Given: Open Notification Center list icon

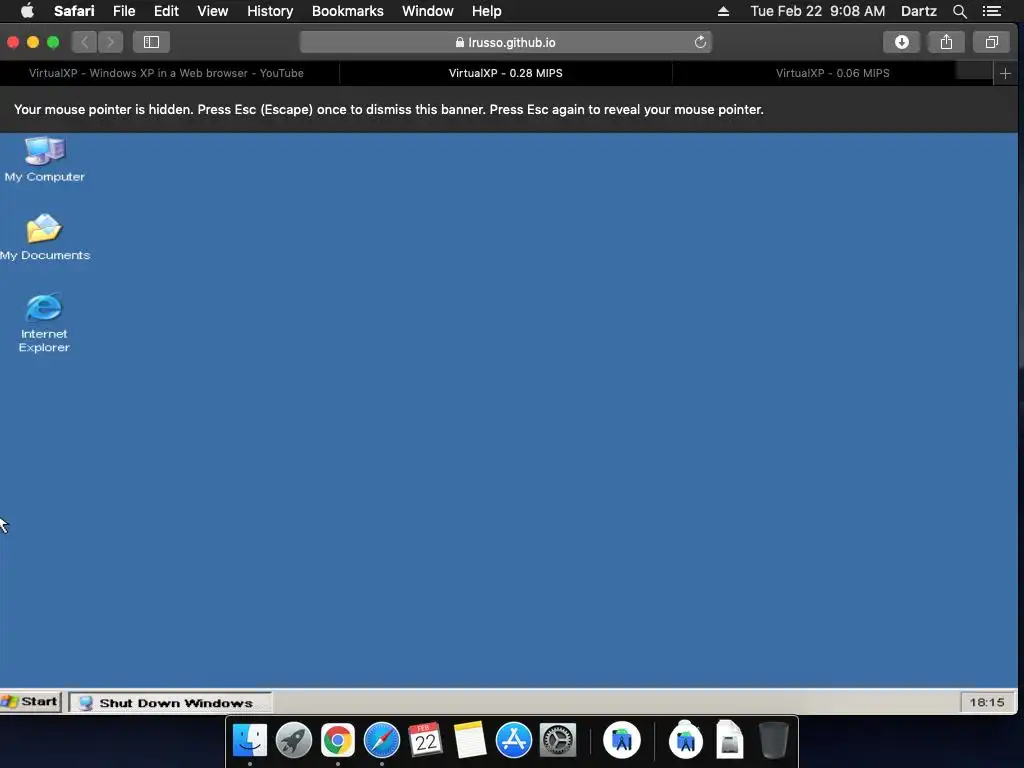Looking at the screenshot, I should [x=991, y=11].
